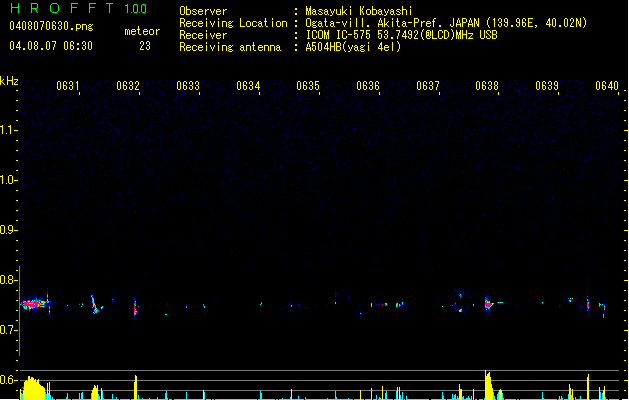Click the 0.6 kHz axis label
The height and width of the screenshot is (400, 629).
[9, 380]
